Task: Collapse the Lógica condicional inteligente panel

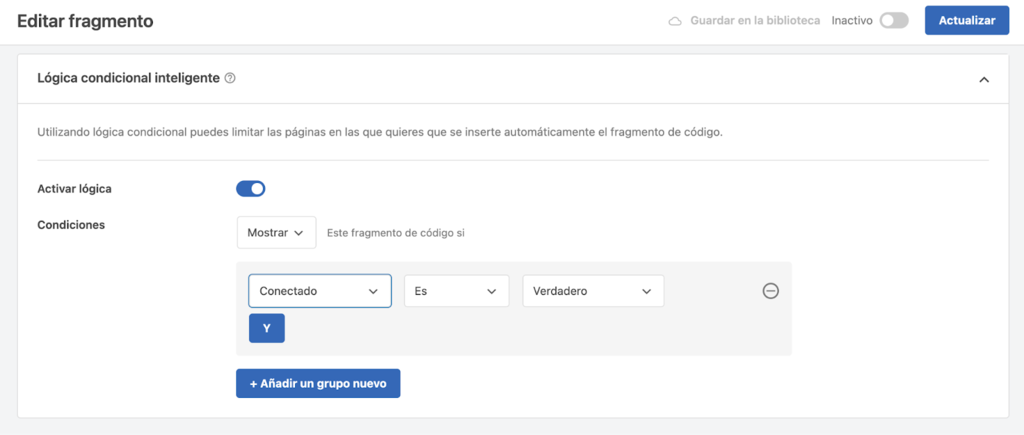Action: coord(984,79)
